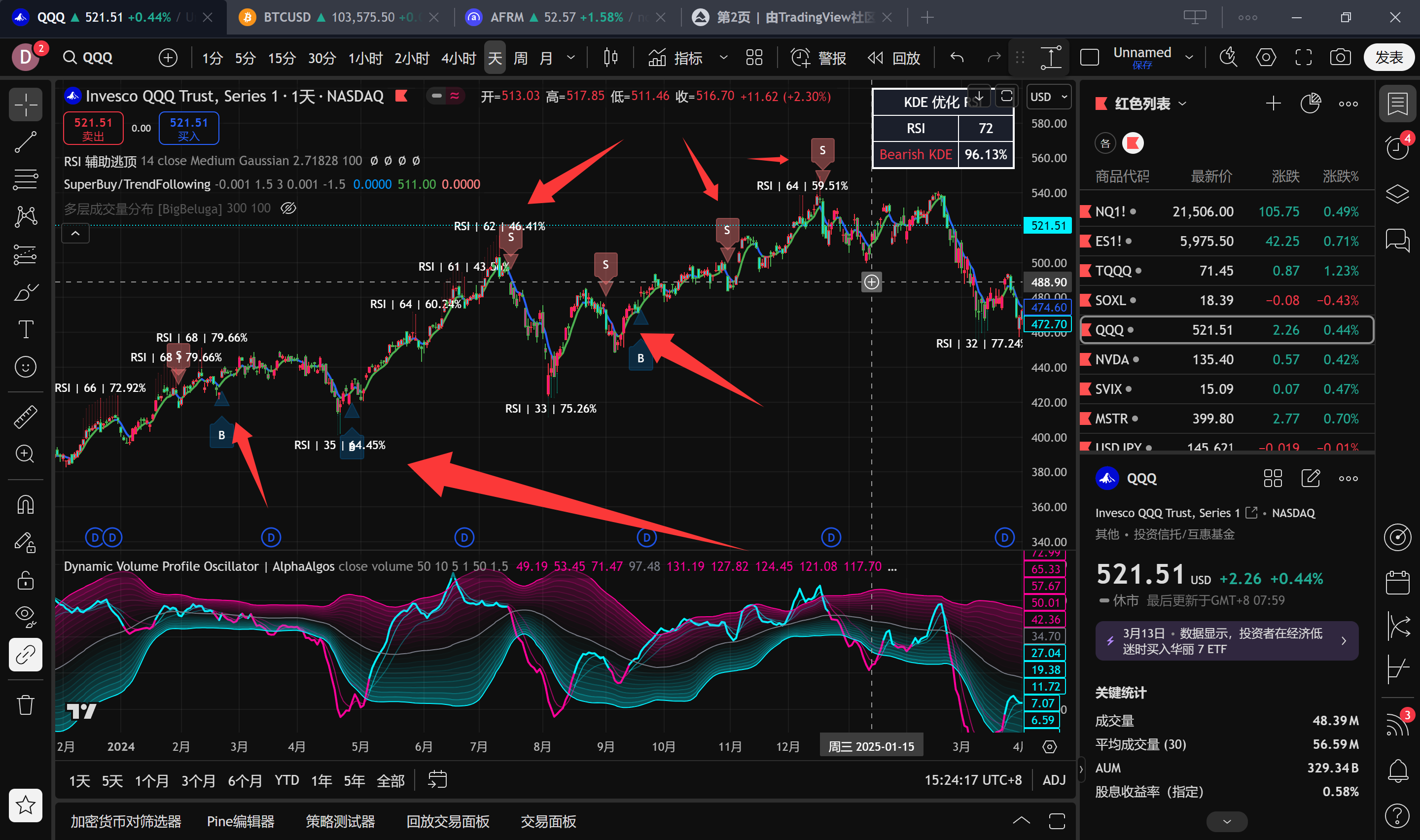Select the ruler measure tool
The width and height of the screenshot is (1420, 840).
click(x=26, y=417)
